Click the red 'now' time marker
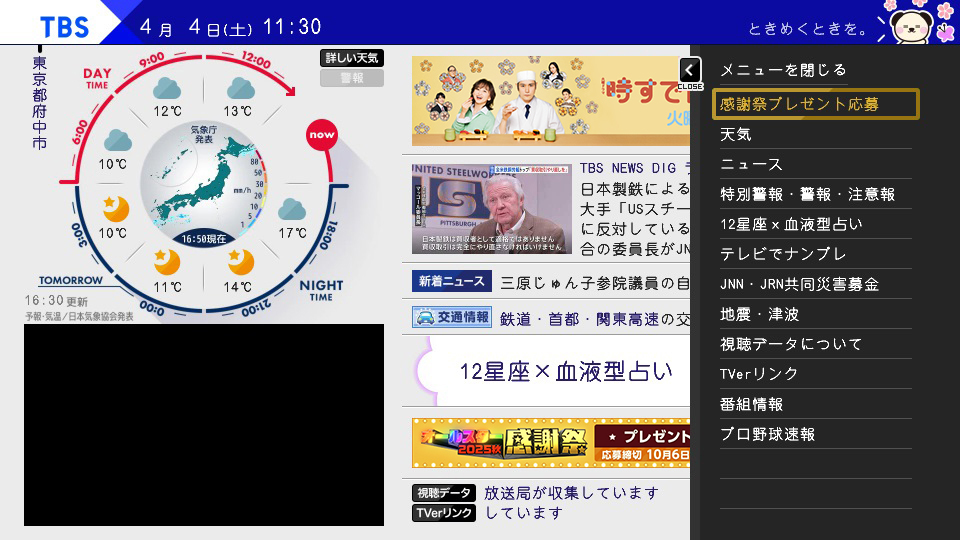960x540 pixels. click(321, 134)
